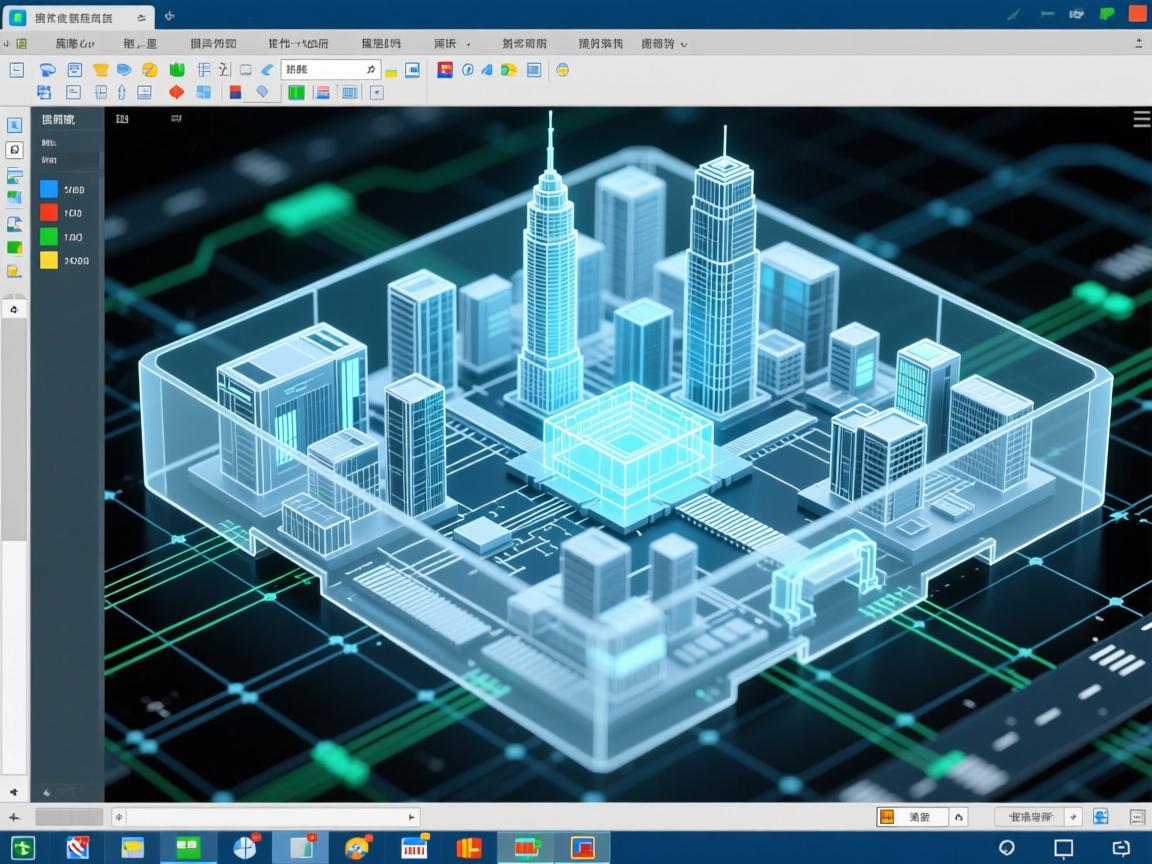Click the green chat icon in the title bar
This screenshot has height=864, width=1152.
click(x=1107, y=14)
